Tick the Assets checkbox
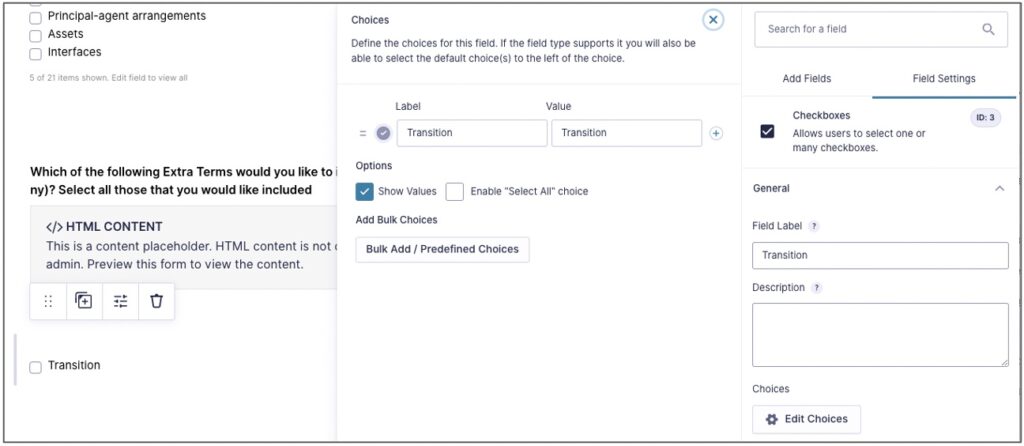 (36, 35)
